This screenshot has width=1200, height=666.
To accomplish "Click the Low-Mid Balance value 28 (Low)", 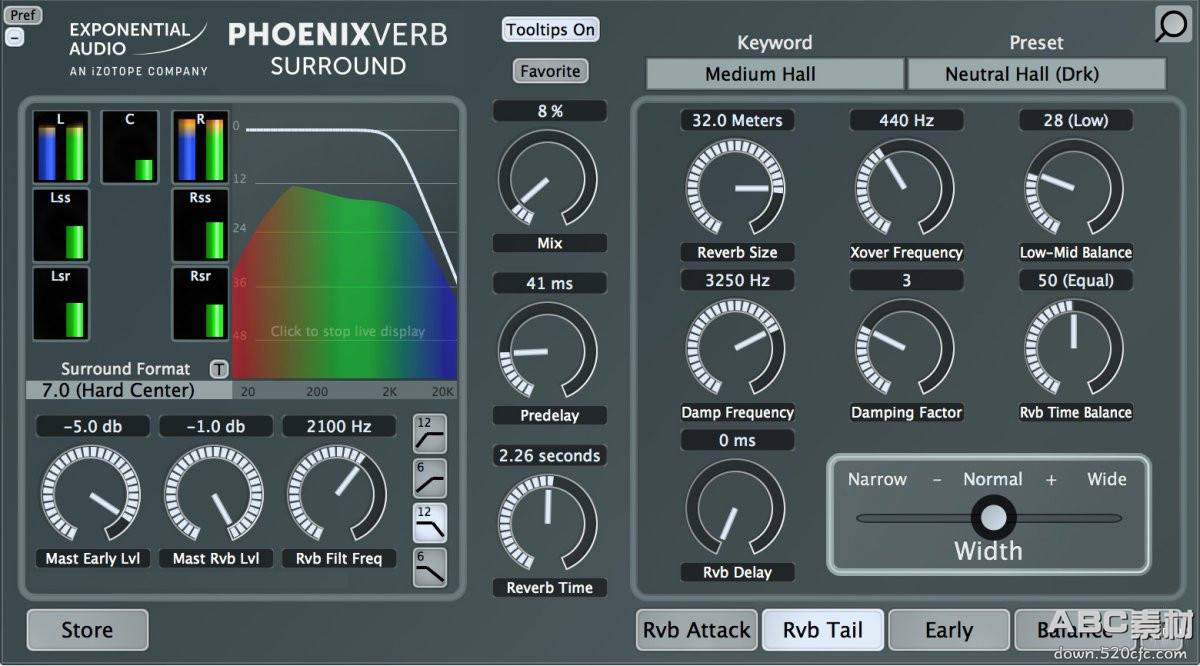I will pyautogui.click(x=1076, y=120).
